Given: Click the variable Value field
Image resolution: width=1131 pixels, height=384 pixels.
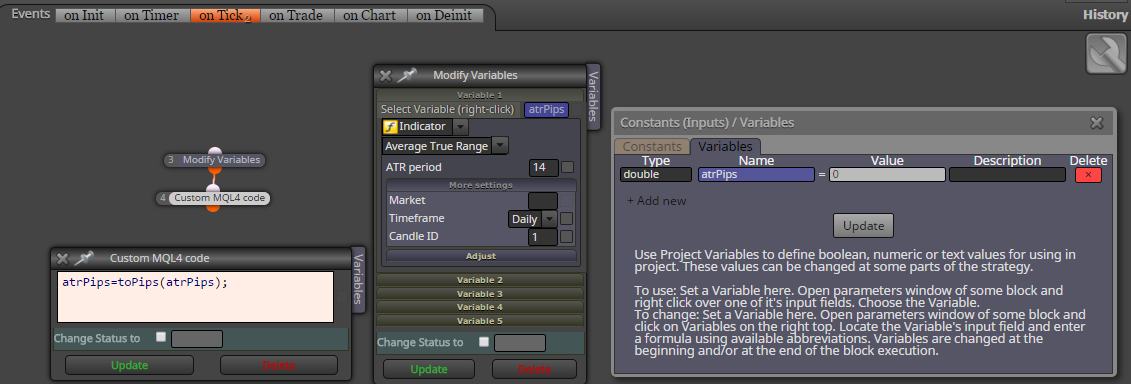Looking at the screenshot, I should coord(886,174).
